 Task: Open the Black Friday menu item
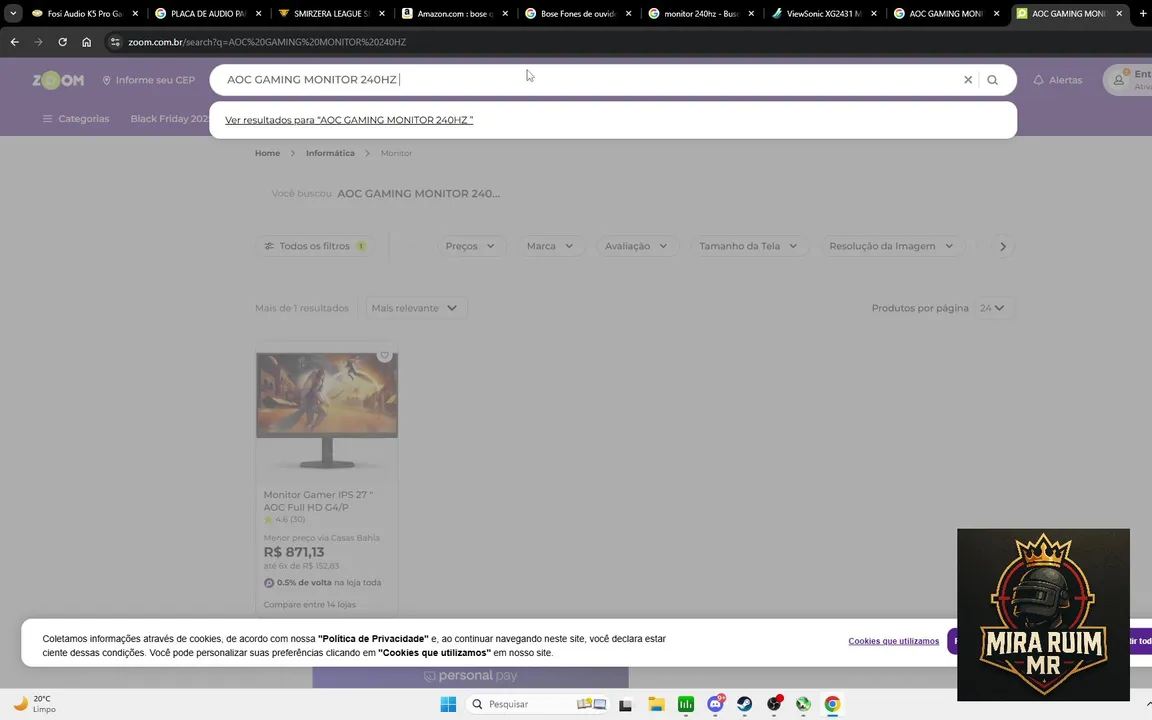[x=170, y=118]
